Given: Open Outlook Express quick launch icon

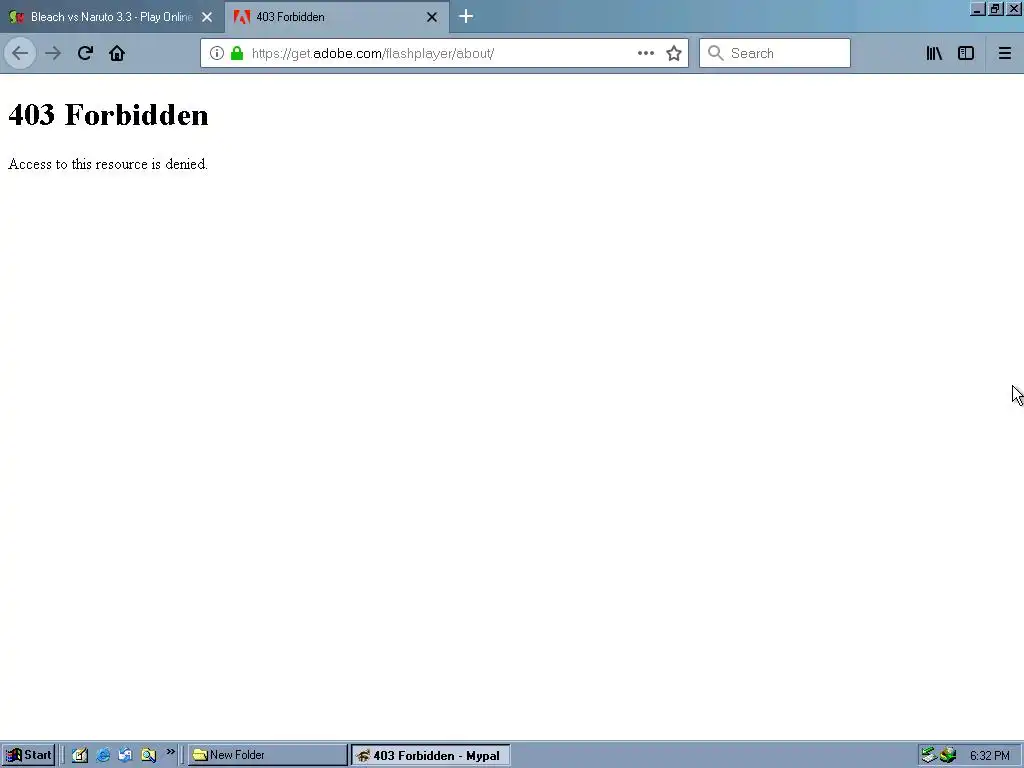Looking at the screenshot, I should click(125, 755).
